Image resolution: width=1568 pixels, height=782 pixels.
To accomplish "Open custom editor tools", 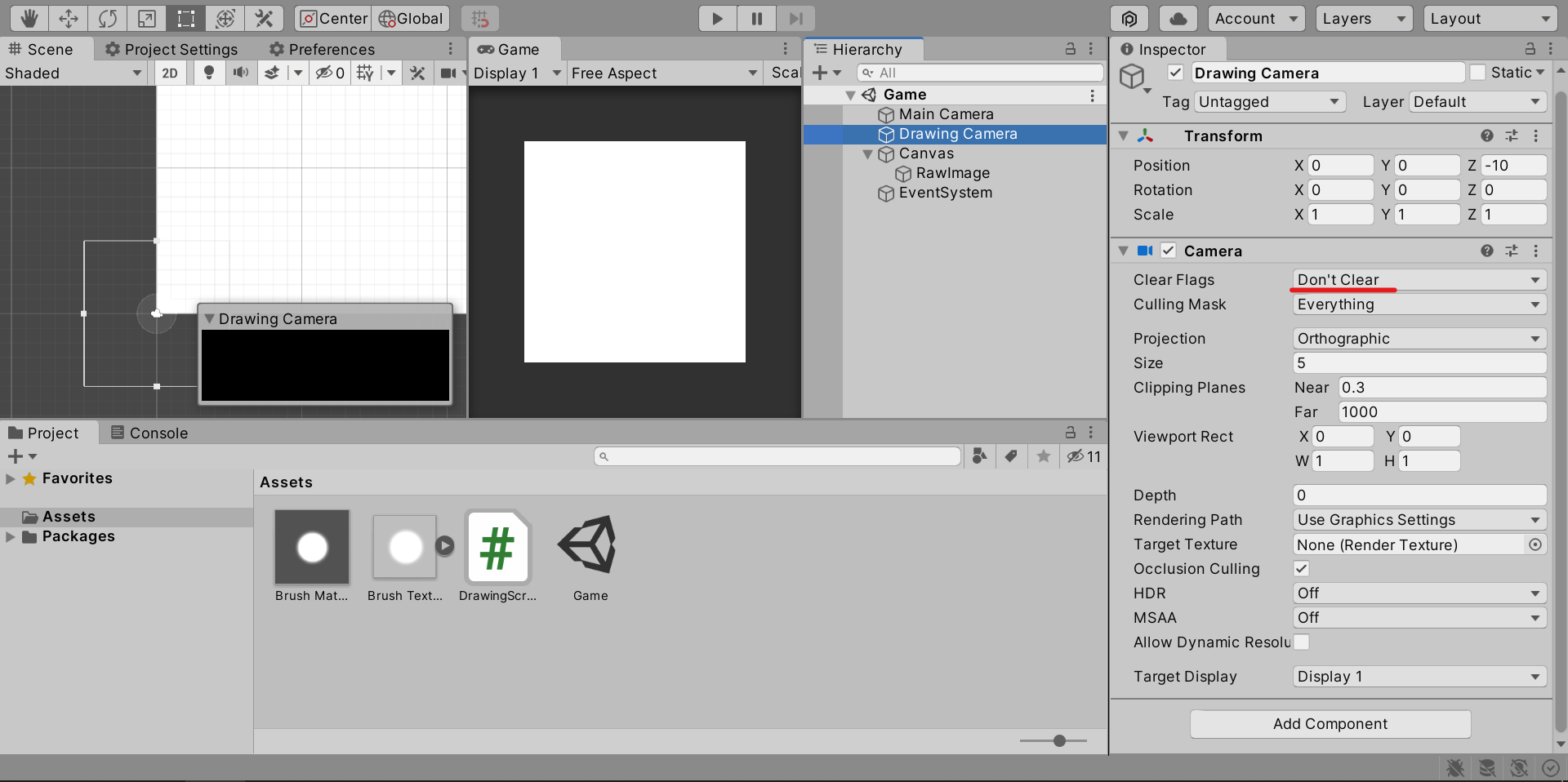I will [265, 18].
